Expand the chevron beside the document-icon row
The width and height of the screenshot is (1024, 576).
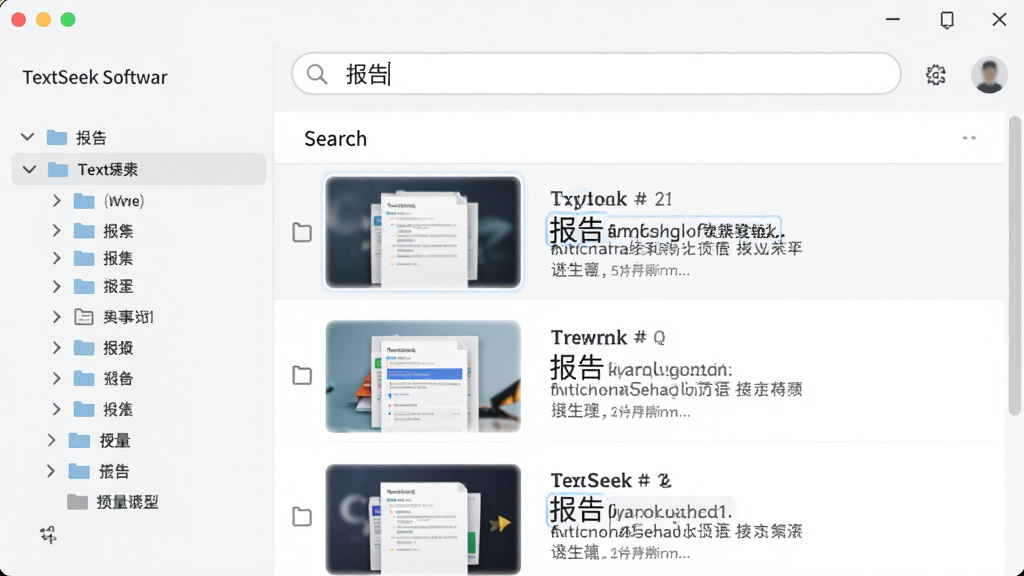pos(57,317)
